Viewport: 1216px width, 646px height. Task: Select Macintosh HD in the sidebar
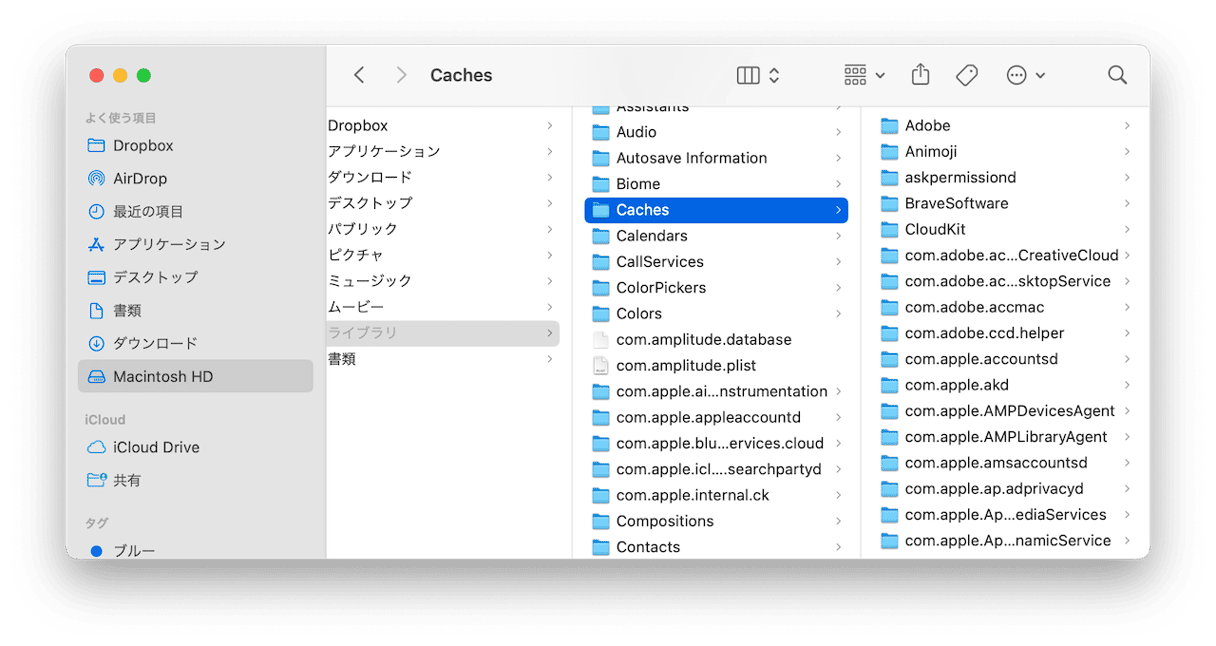click(195, 376)
